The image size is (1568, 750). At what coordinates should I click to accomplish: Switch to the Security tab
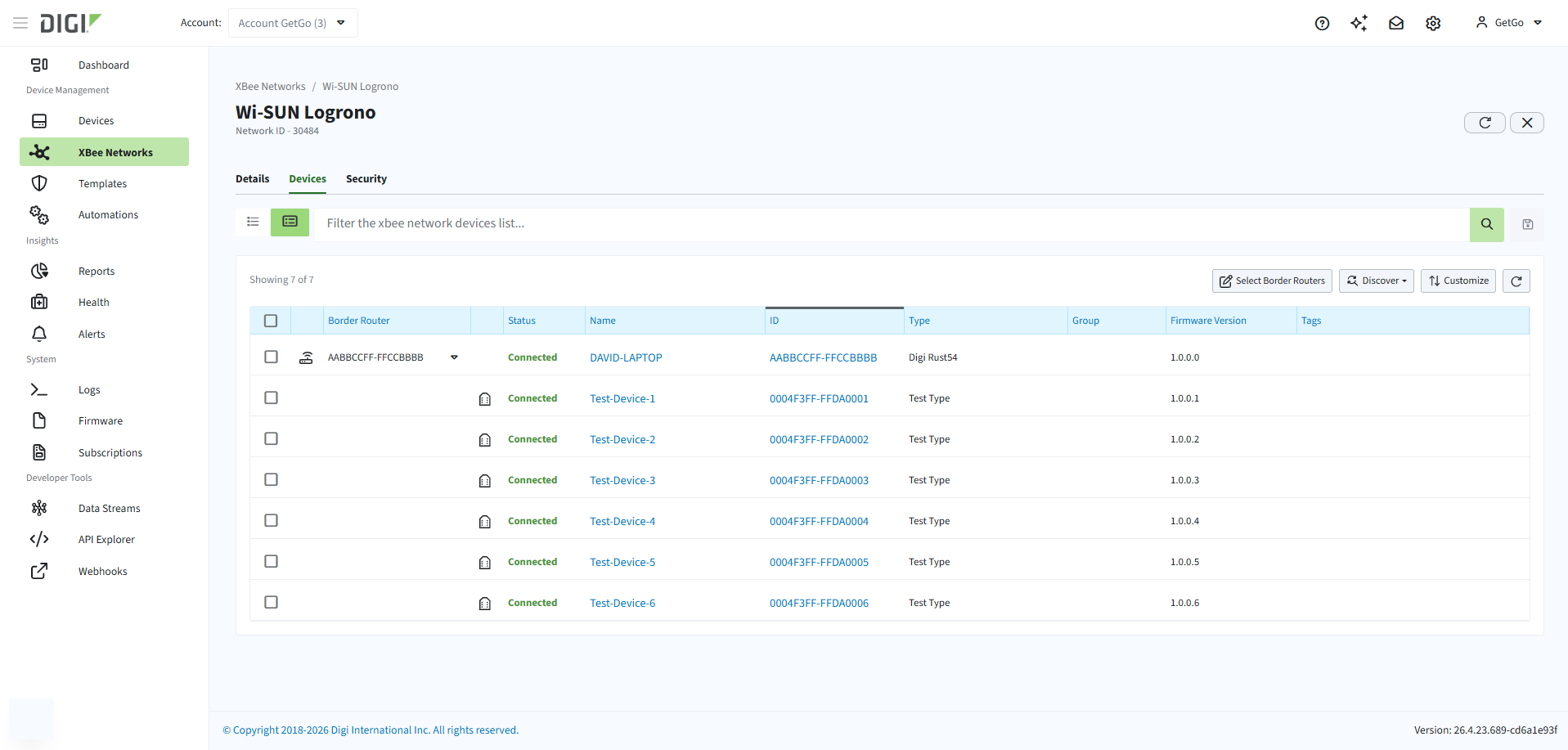366,179
